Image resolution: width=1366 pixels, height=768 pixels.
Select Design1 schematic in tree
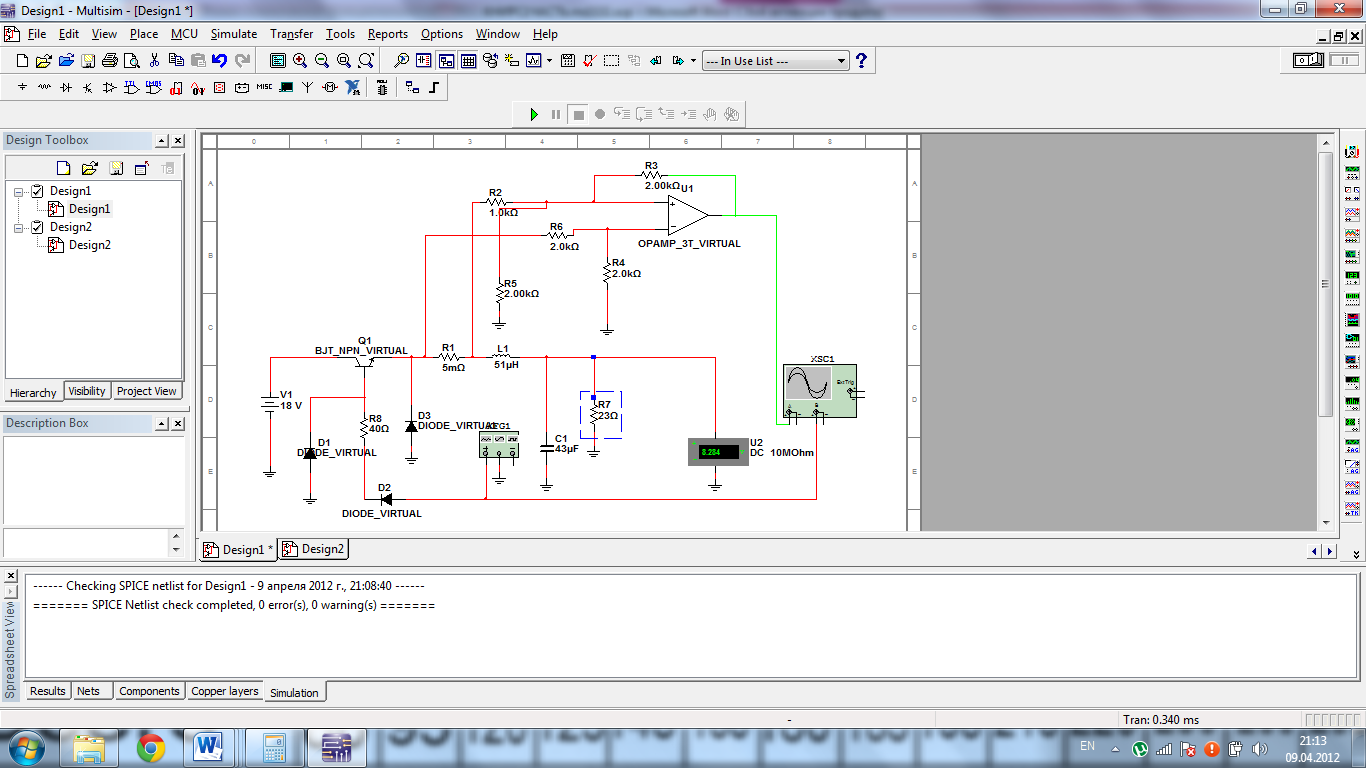89,209
